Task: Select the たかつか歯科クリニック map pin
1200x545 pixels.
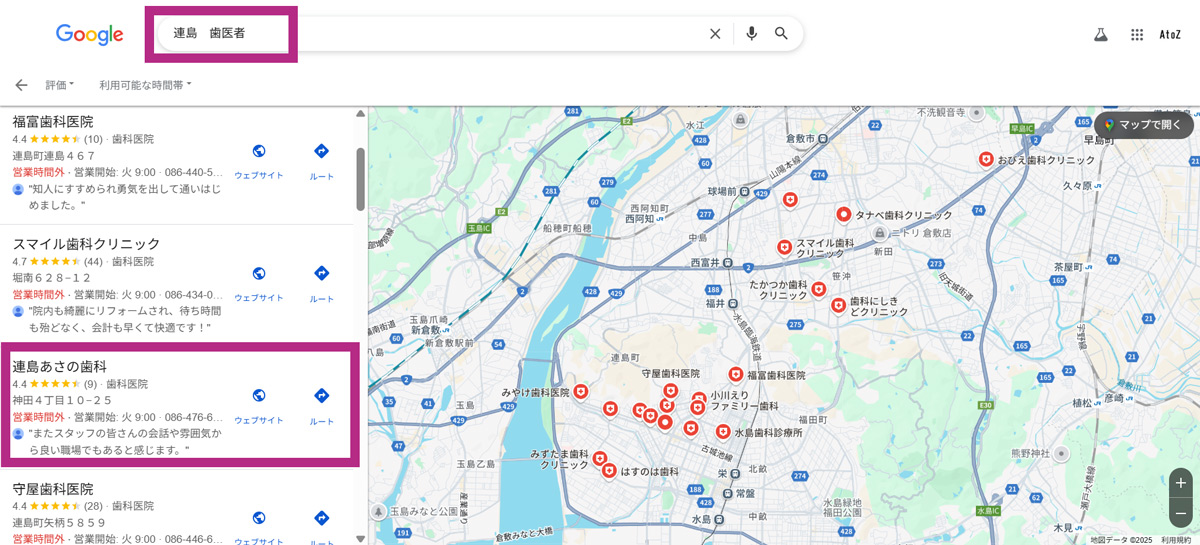Action: pos(819,290)
